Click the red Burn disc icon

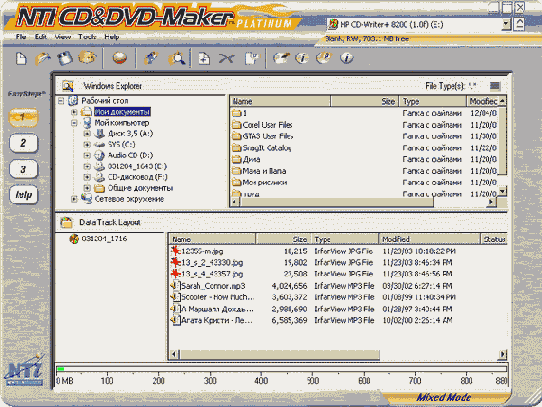120,58
